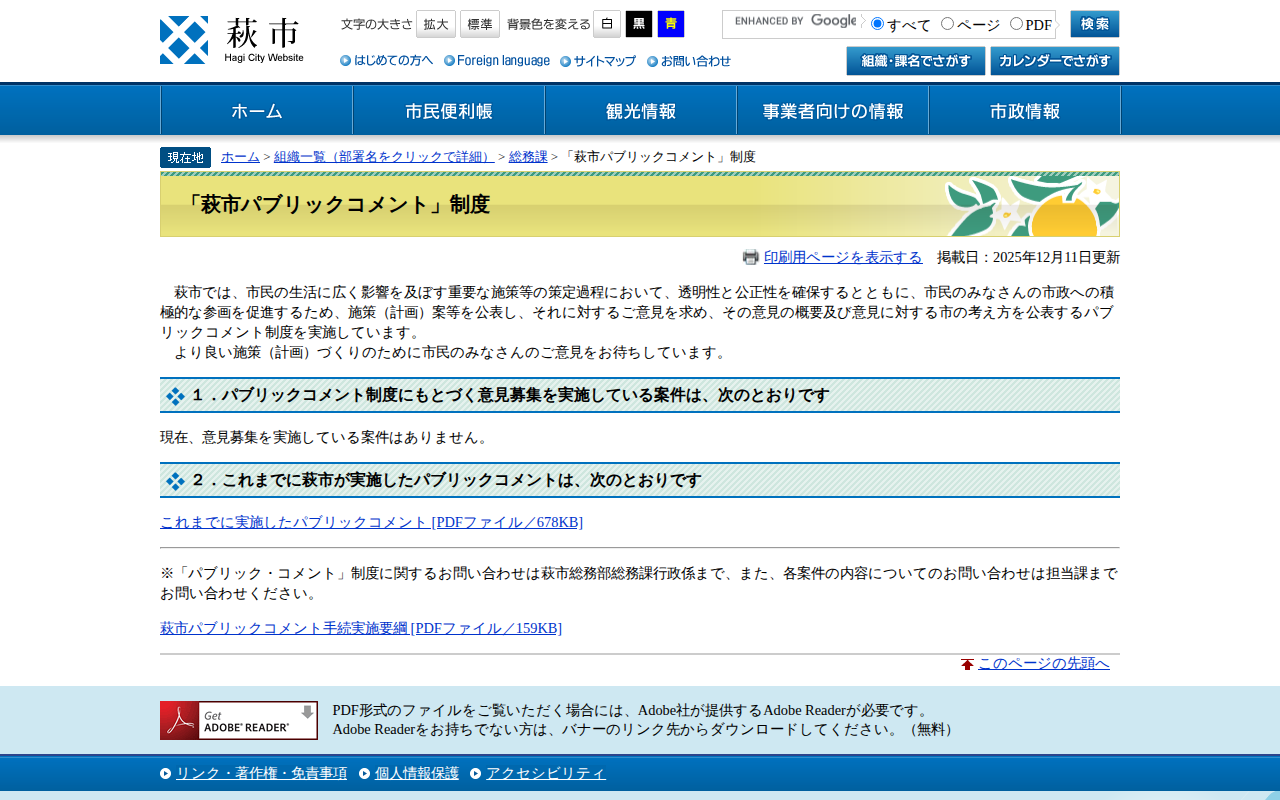Click the arrow icon before Foreign language
Screen dimensions: 1280x800
click(448, 61)
